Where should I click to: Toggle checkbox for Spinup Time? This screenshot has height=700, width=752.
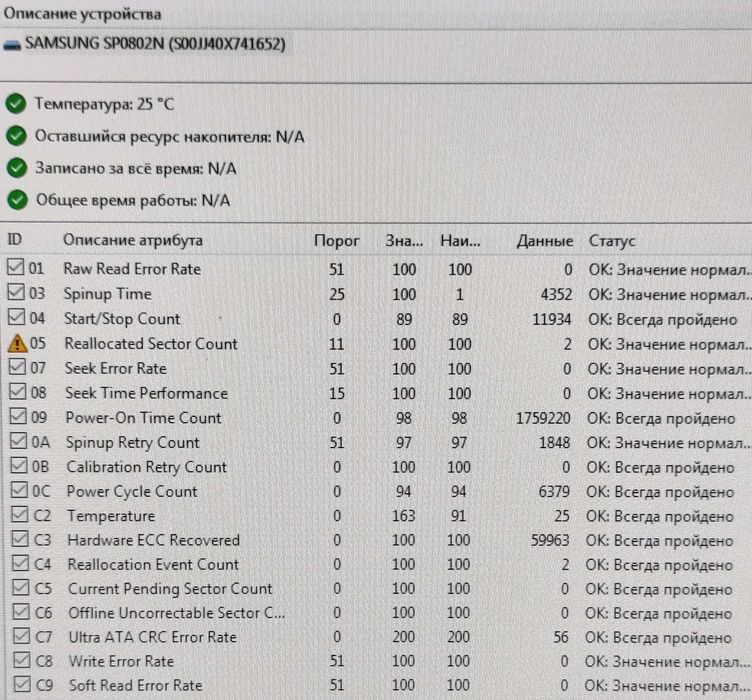coord(16,292)
